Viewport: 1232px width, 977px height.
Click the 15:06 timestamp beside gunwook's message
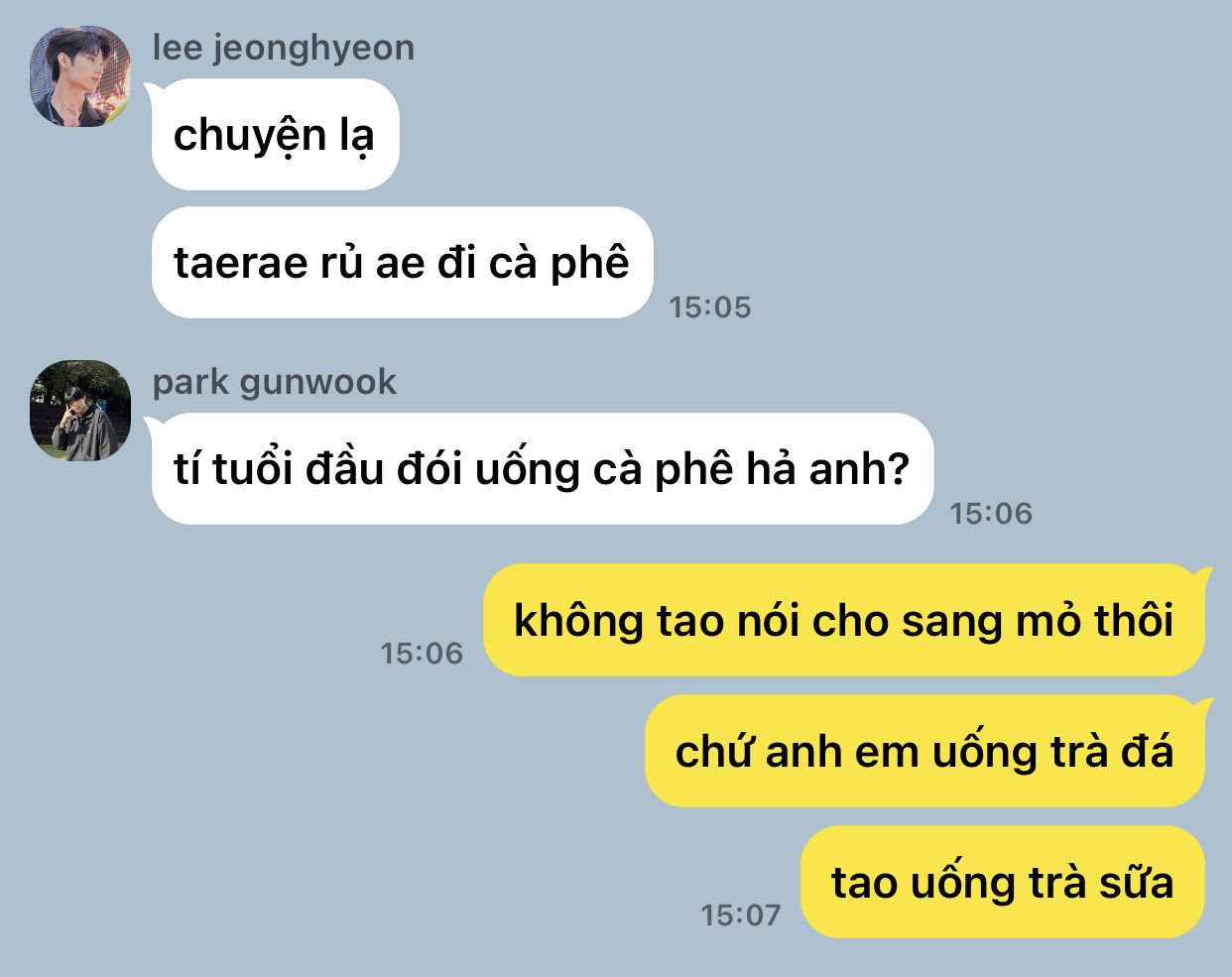[991, 514]
